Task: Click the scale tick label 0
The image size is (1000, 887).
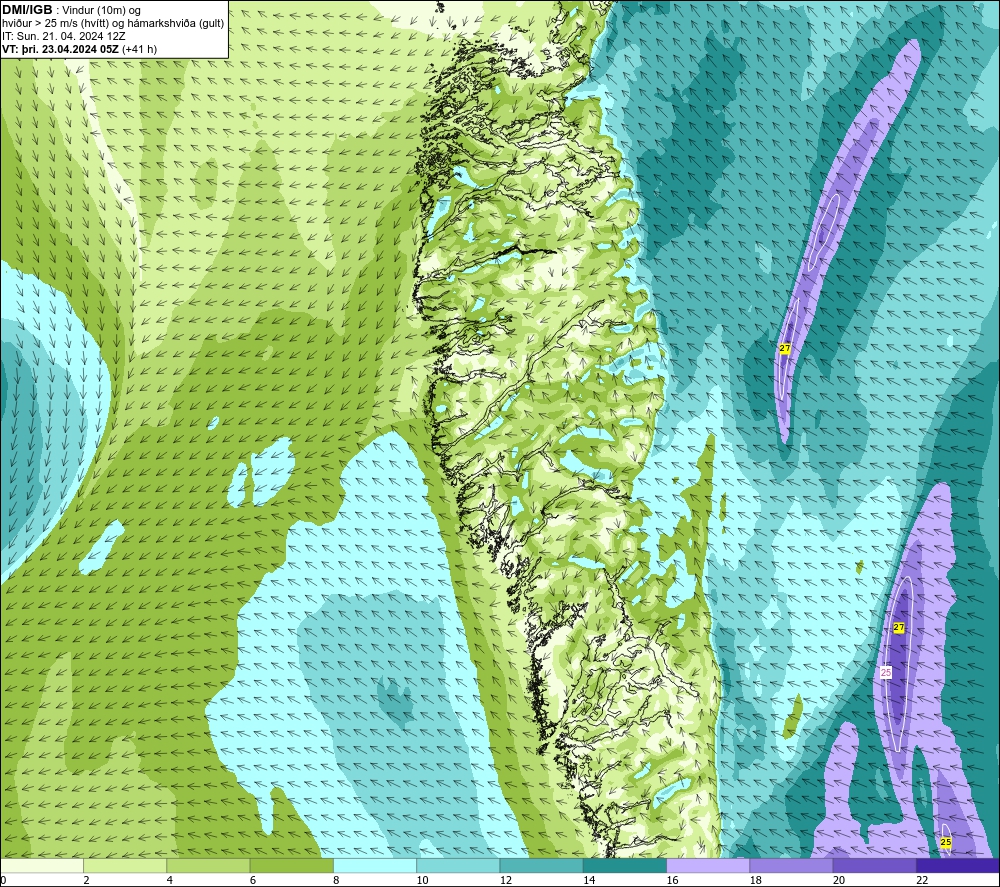Action: point(3,881)
